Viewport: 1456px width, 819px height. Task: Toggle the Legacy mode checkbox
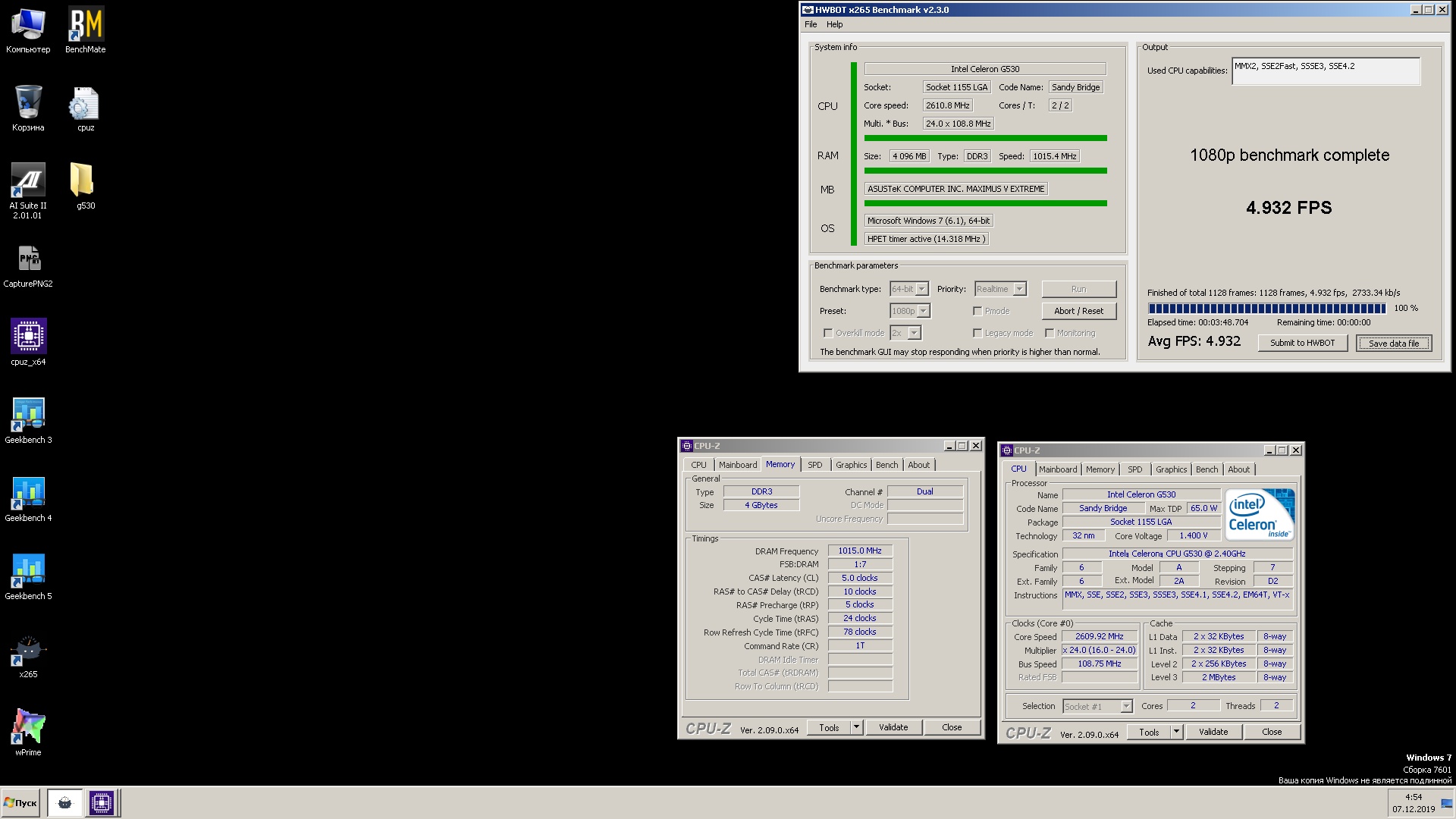(x=977, y=333)
